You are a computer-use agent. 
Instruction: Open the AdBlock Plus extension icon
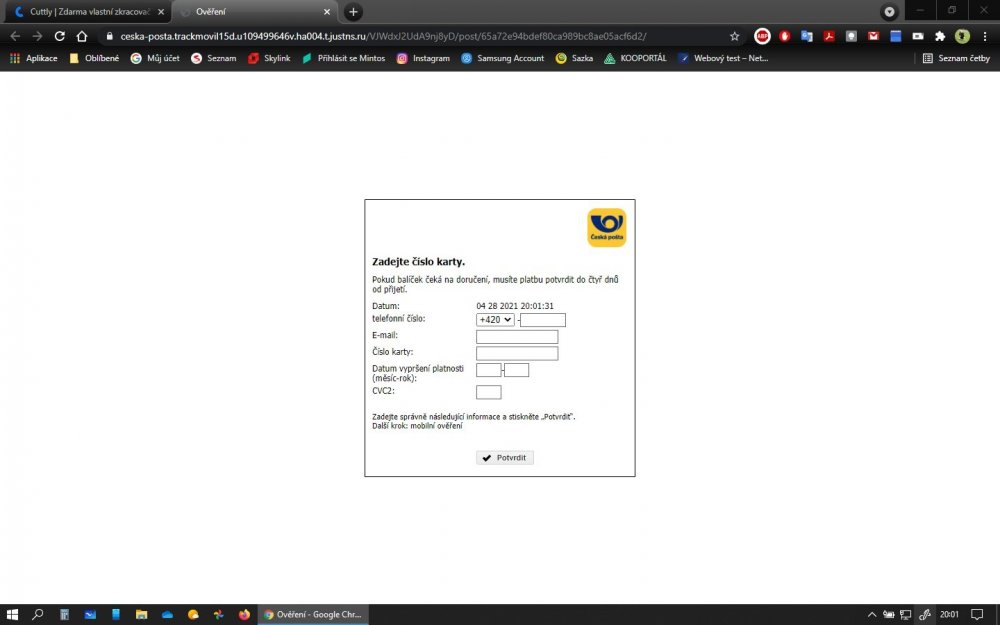coord(762,36)
